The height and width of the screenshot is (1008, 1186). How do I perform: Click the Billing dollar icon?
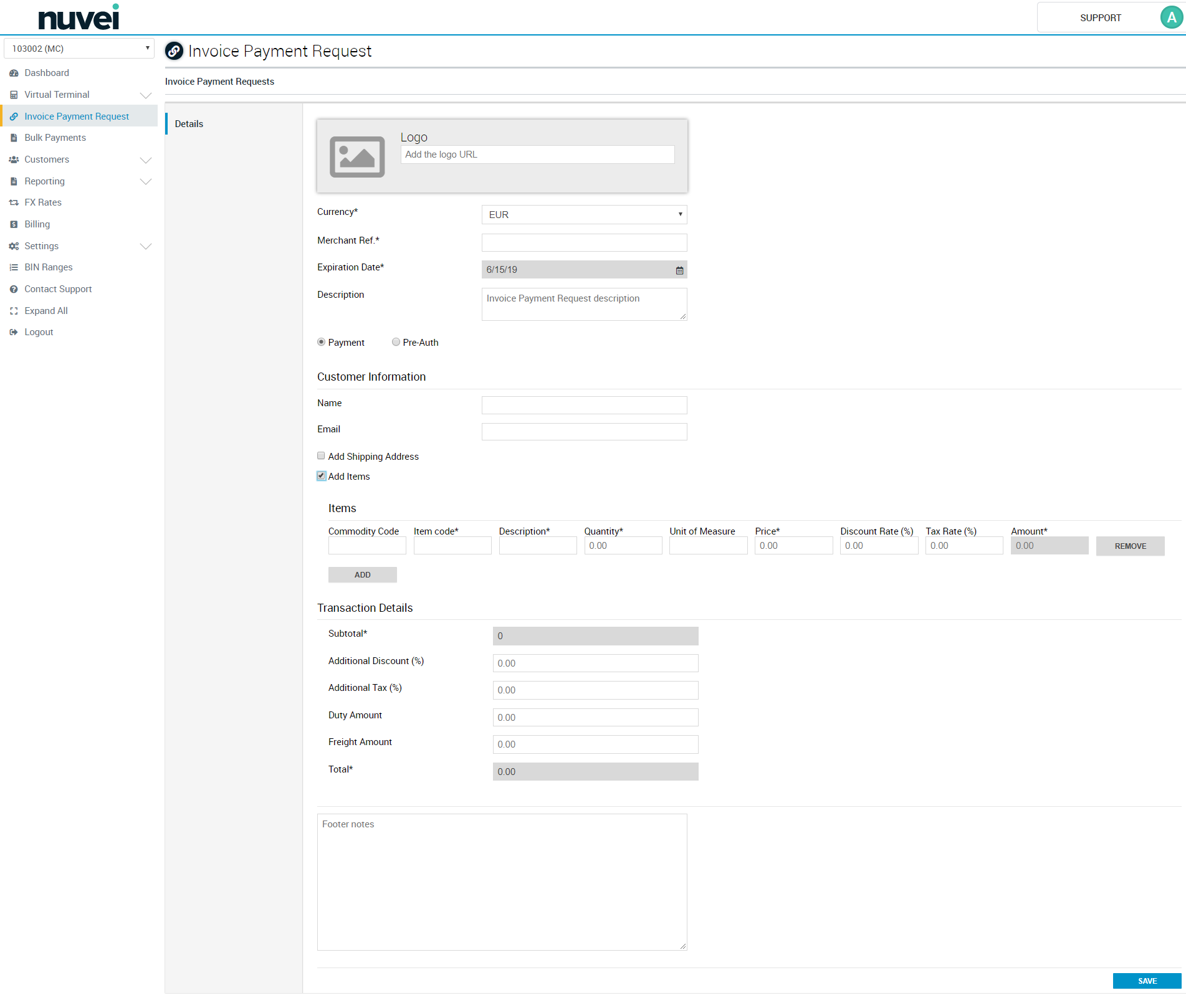pos(14,225)
